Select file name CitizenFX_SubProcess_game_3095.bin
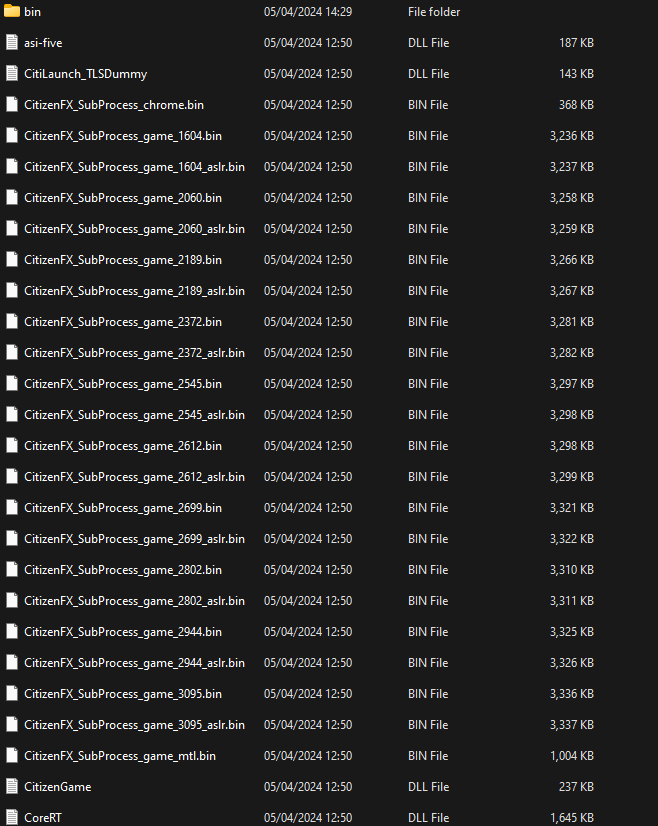Viewport: 658px width, 826px height. pyautogui.click(x=123, y=694)
